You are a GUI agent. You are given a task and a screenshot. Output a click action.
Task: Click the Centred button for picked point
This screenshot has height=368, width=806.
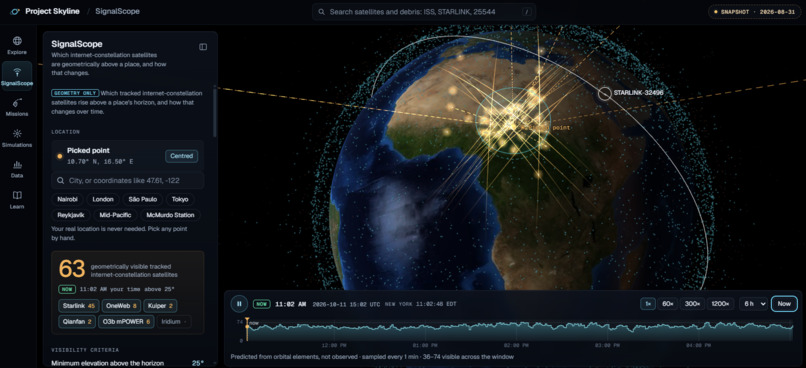tap(181, 156)
